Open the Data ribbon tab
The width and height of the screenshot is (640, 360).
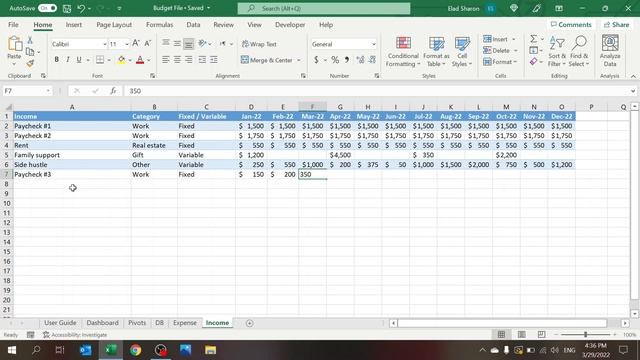193,24
